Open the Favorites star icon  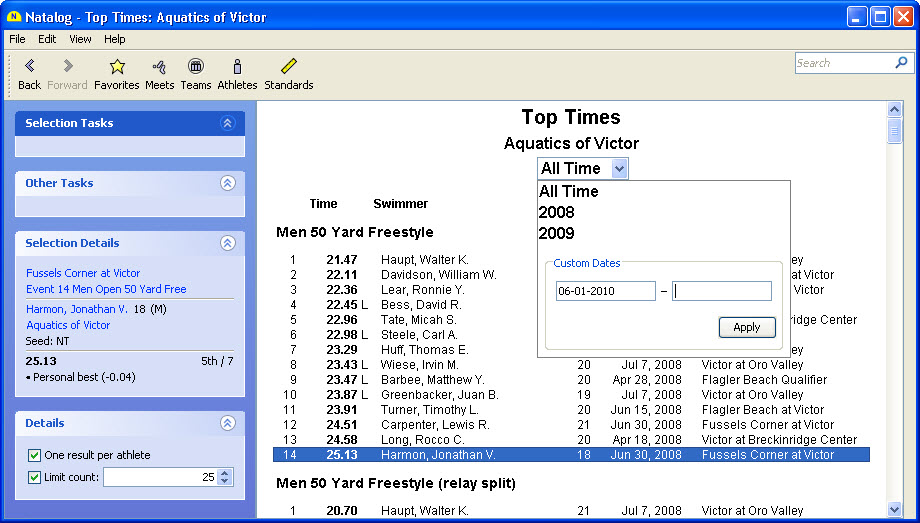[x=117, y=67]
